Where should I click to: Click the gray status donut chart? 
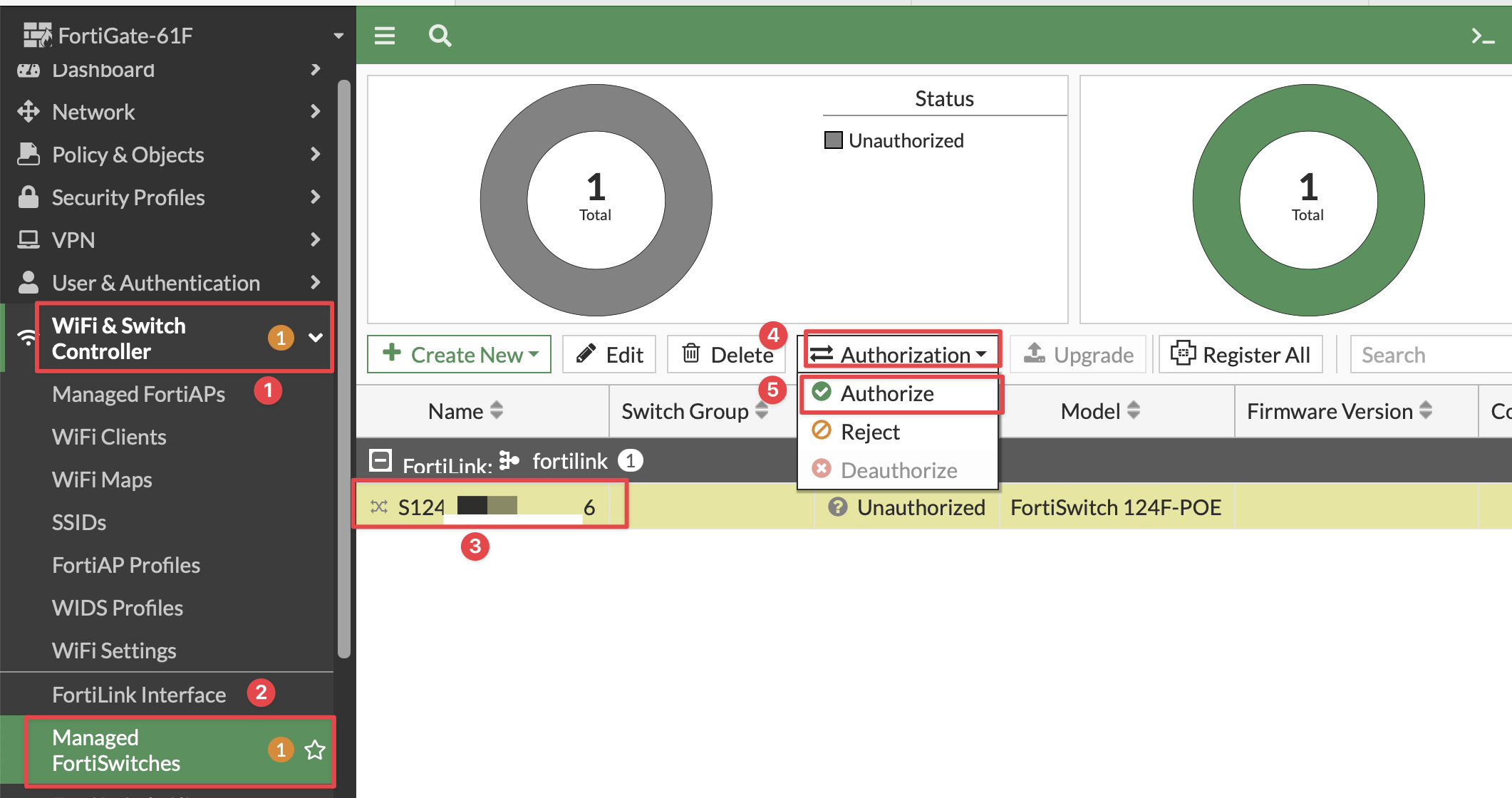point(596,200)
